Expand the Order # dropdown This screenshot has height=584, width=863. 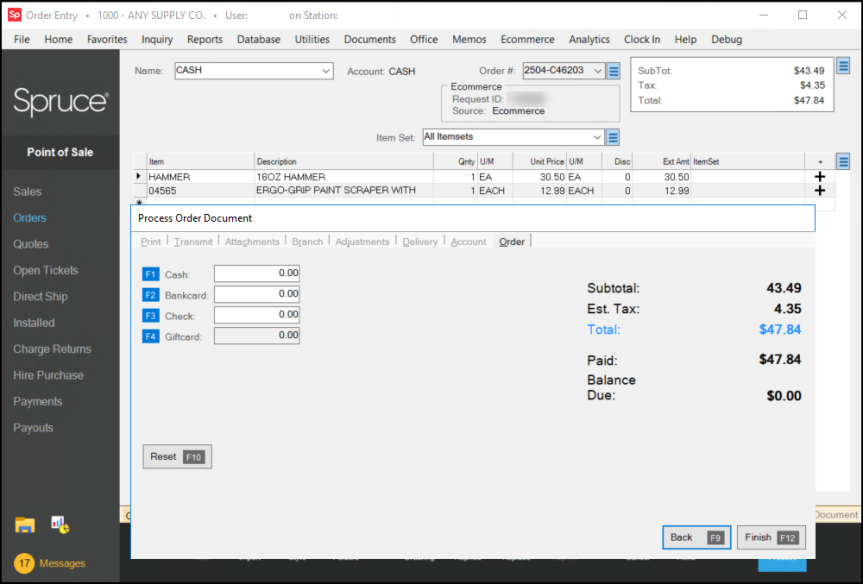[x=598, y=71]
